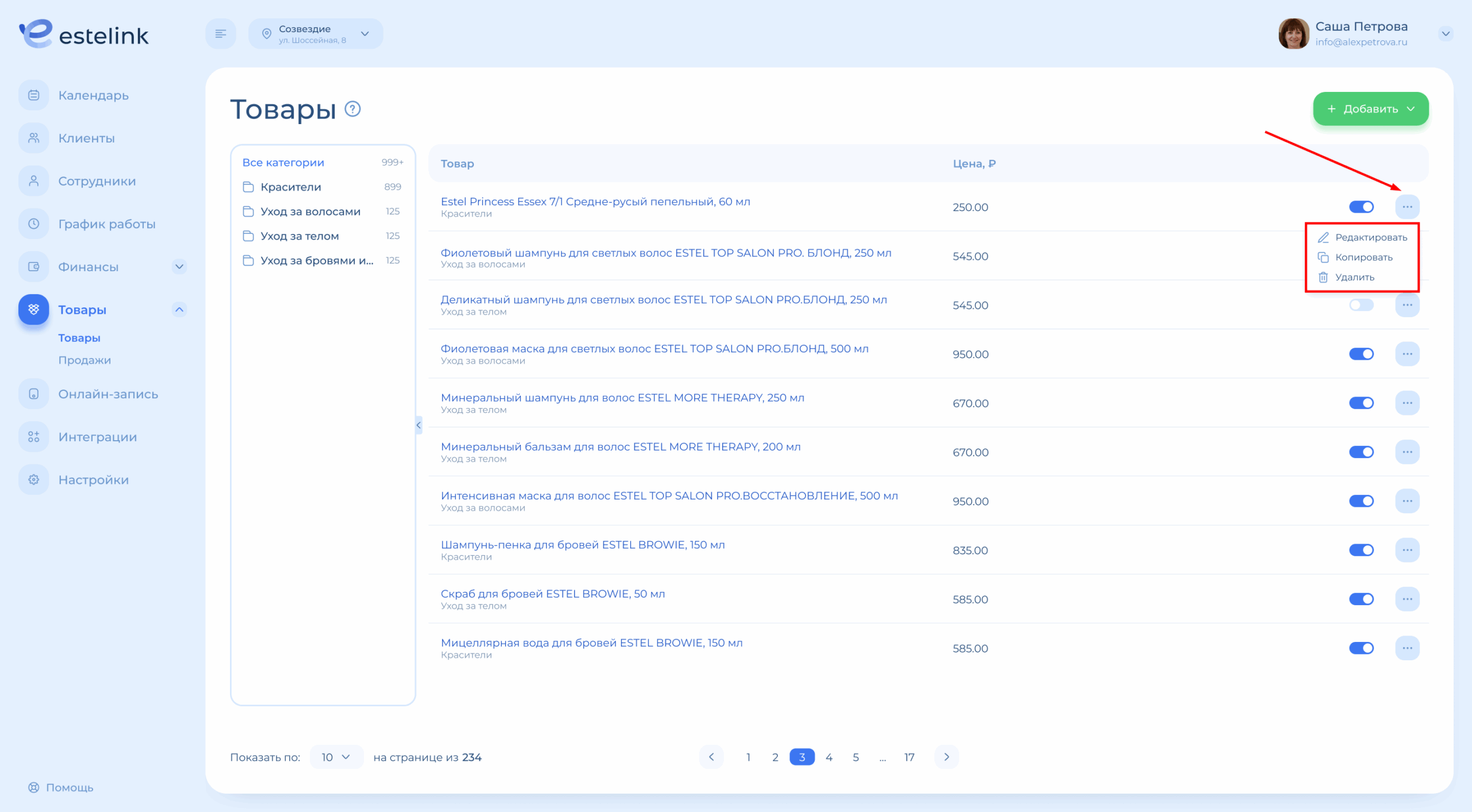Click the Саша Петрова avatar photo

(x=1294, y=34)
